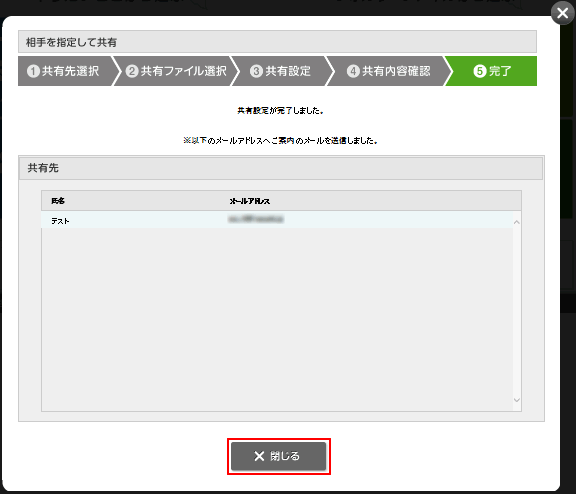This screenshot has height=494, width=576.
Task: Click the scroll down arrow in recipient list
Action: click(517, 400)
